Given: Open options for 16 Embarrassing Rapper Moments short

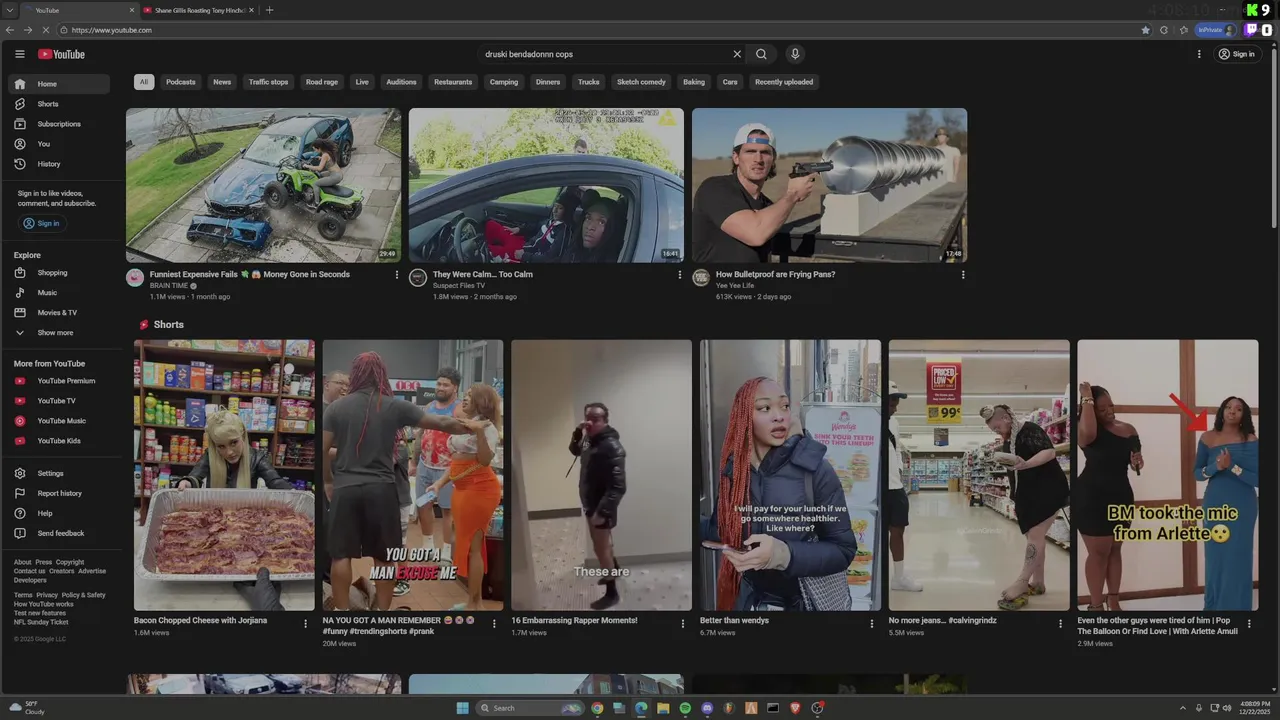Looking at the screenshot, I should click(683, 623).
